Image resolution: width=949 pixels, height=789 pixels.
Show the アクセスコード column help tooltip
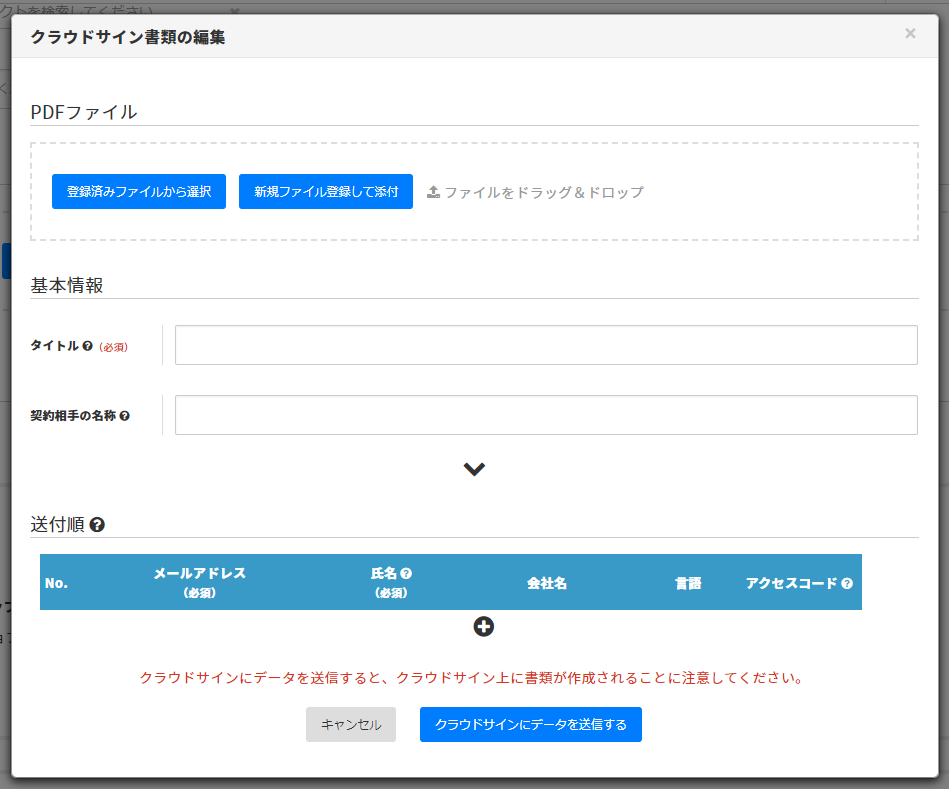coord(847,584)
